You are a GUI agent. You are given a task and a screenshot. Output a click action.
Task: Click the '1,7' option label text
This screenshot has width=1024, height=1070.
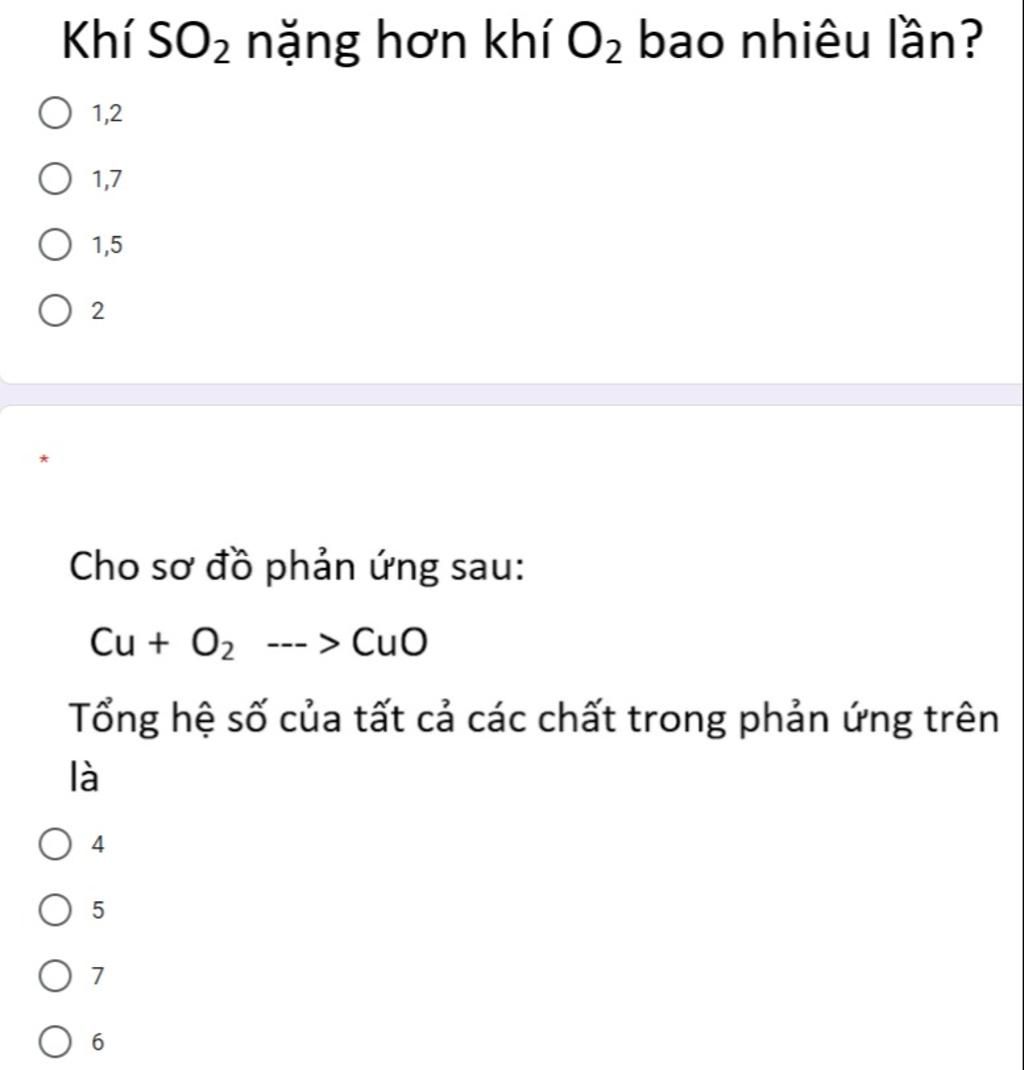pos(108,179)
